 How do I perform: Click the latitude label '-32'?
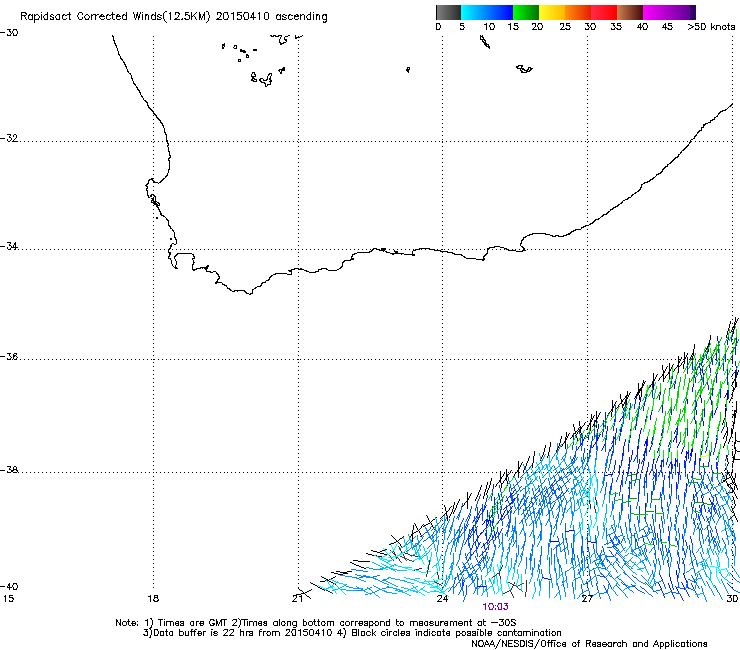click(9, 138)
